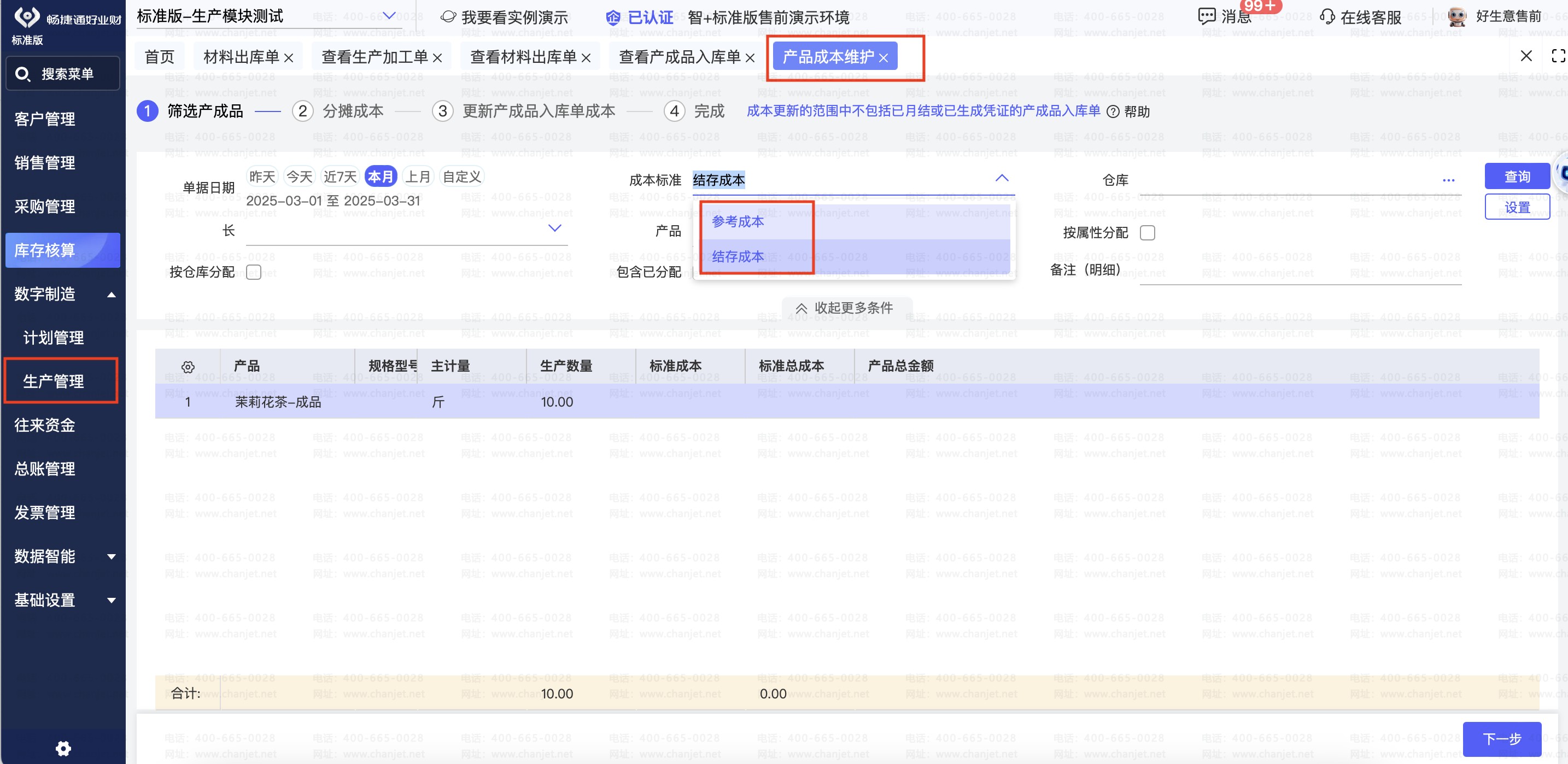
Task: Click the date range 2025-03-01 至 2025-03-31
Action: (x=333, y=201)
